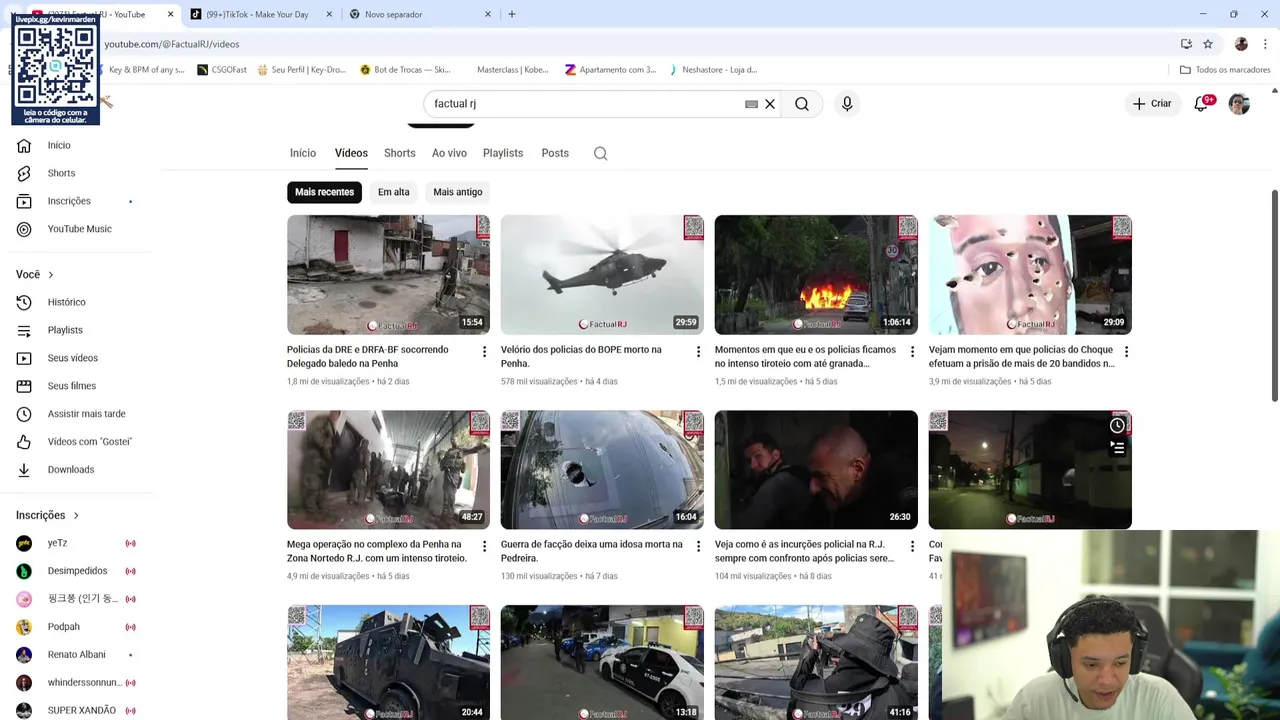Click the browser address bar URL

tap(172, 44)
